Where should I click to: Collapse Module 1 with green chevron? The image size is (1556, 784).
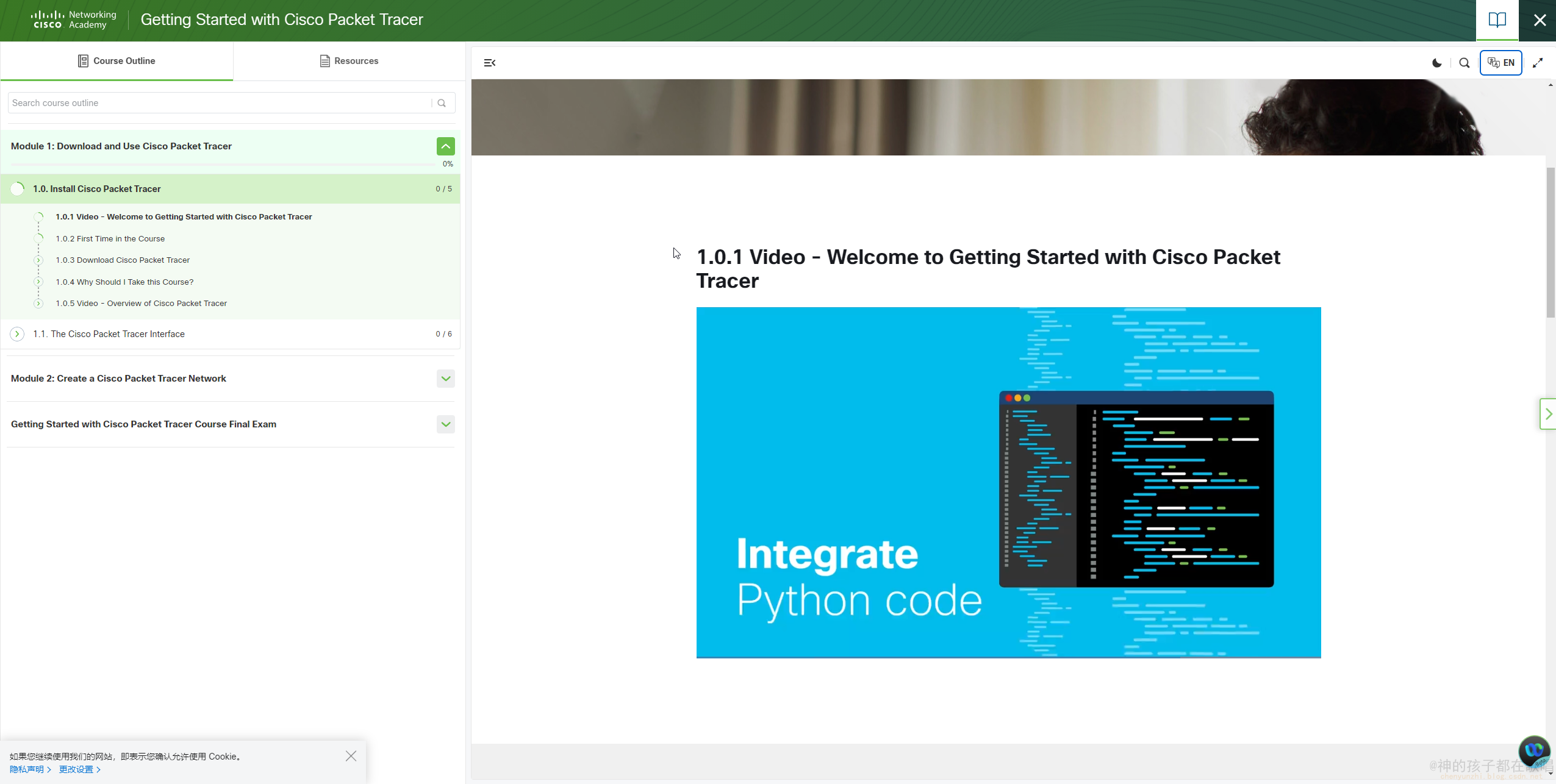coord(445,146)
